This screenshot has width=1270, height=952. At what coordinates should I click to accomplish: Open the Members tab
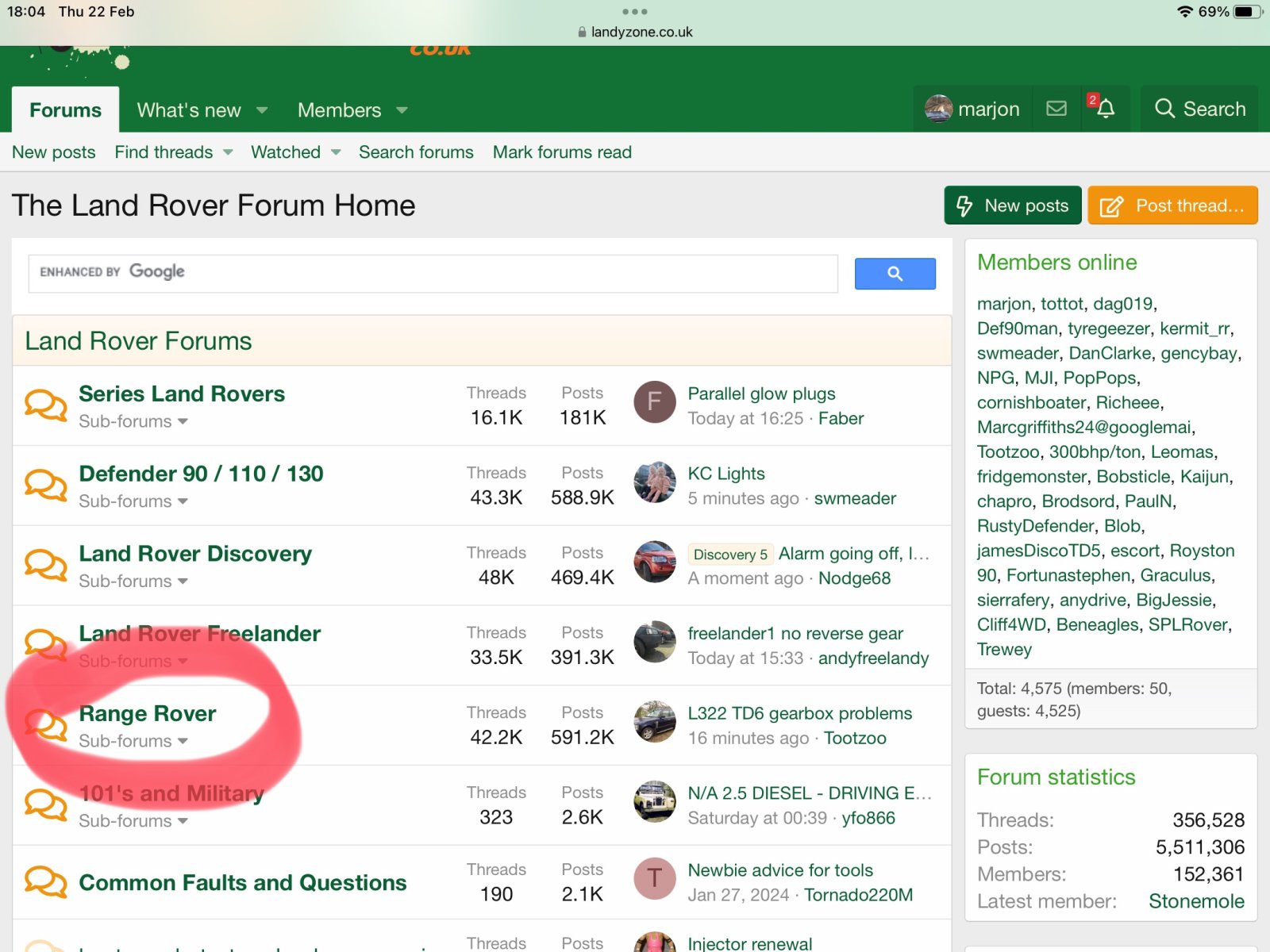tap(340, 110)
